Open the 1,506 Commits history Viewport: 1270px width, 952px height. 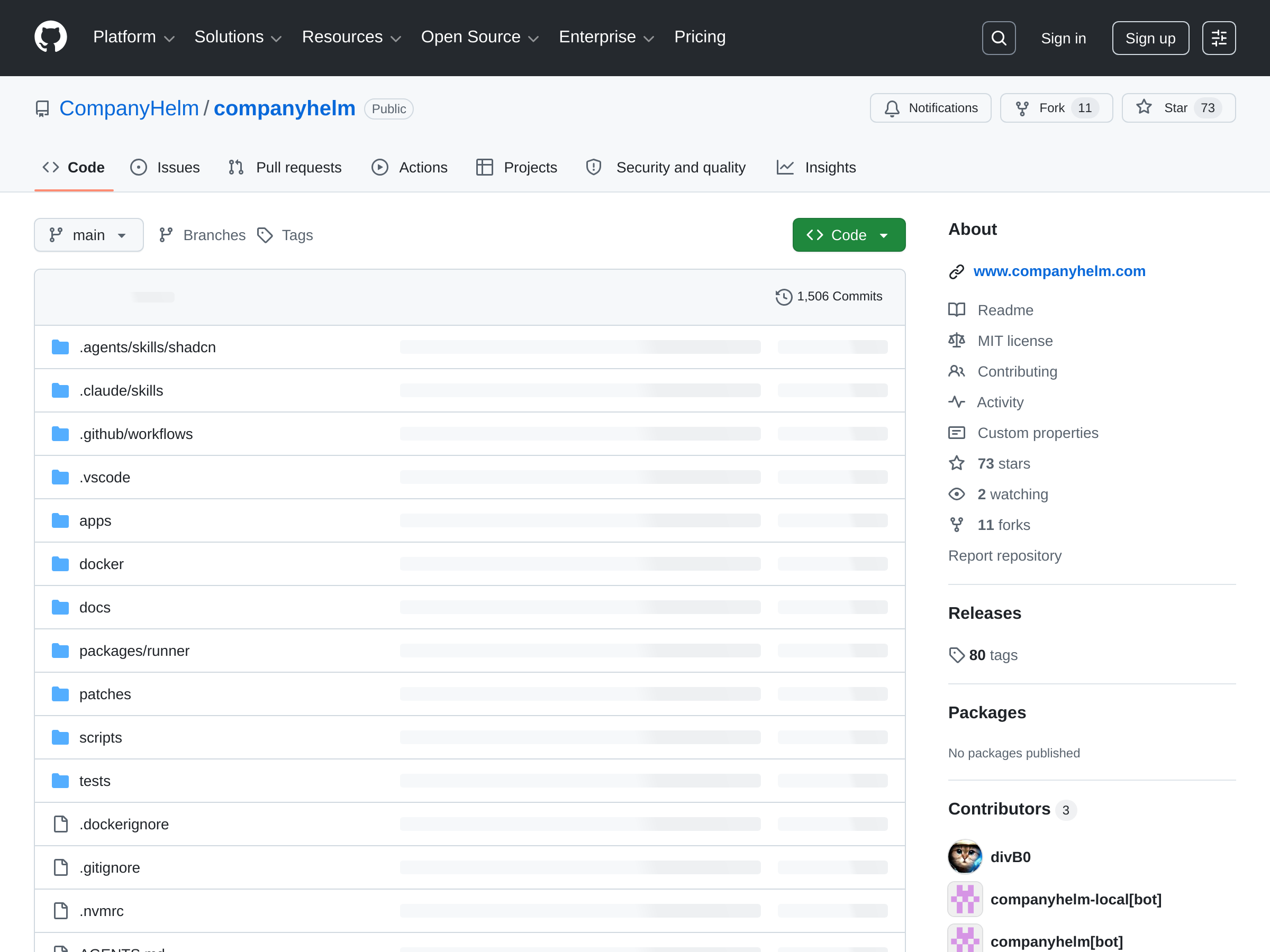(x=829, y=297)
